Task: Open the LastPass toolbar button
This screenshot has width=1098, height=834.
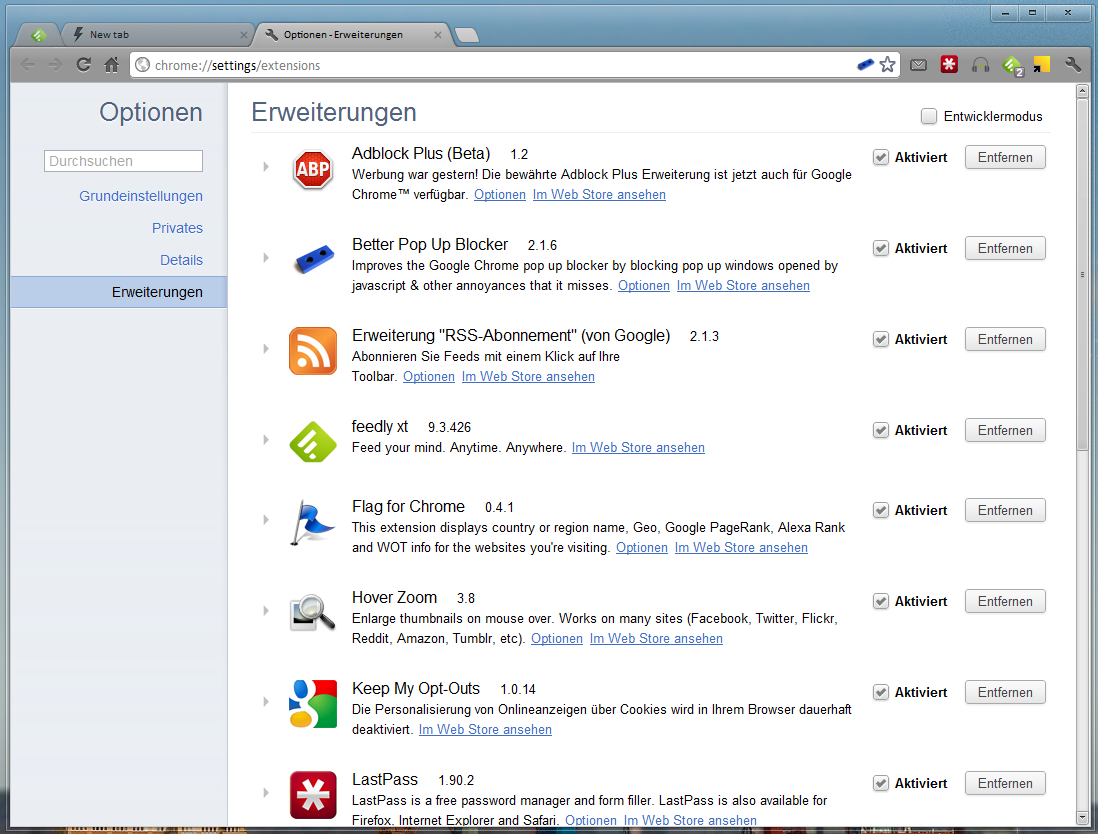Action: point(949,65)
